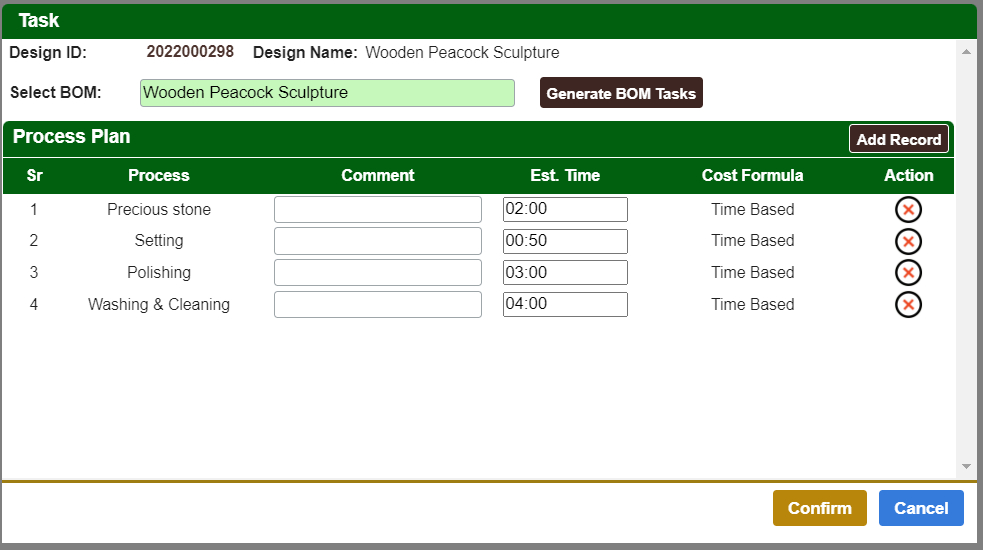Edit the 00:50 estimated time field

(x=565, y=241)
